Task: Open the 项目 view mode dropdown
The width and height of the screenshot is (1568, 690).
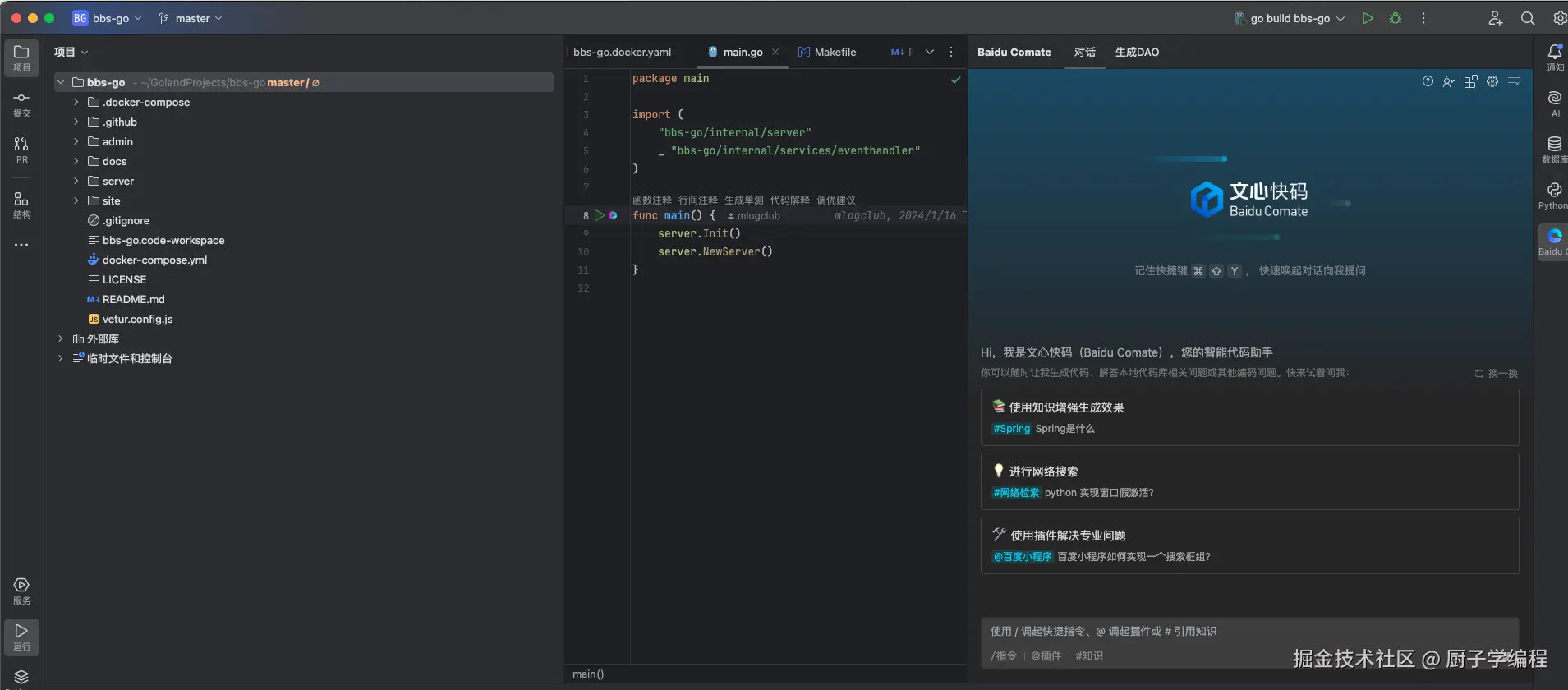Action: [71, 52]
